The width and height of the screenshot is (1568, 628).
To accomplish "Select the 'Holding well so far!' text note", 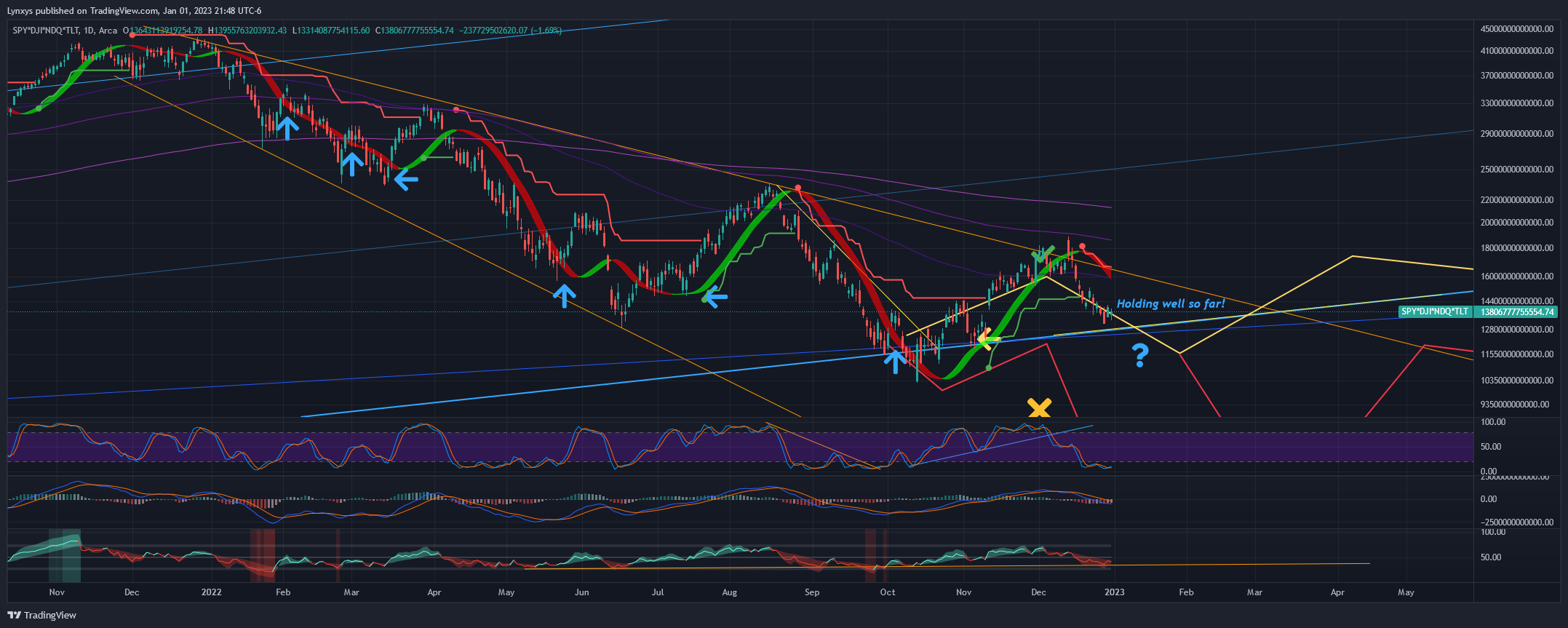I will [x=1171, y=303].
